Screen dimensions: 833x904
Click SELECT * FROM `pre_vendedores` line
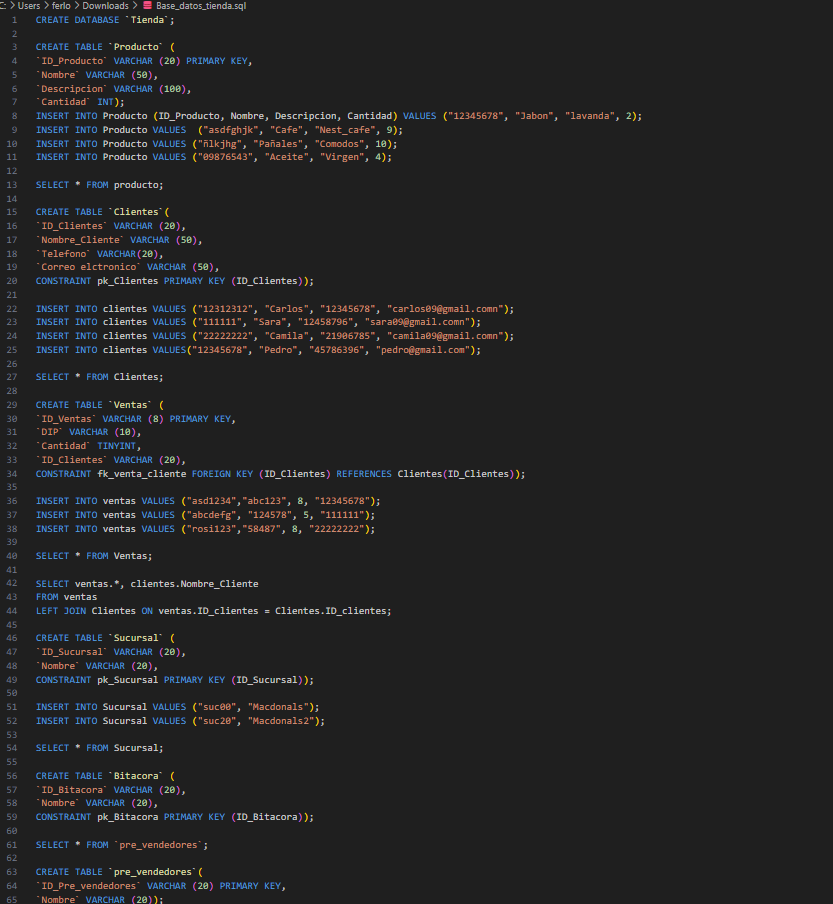[122, 845]
